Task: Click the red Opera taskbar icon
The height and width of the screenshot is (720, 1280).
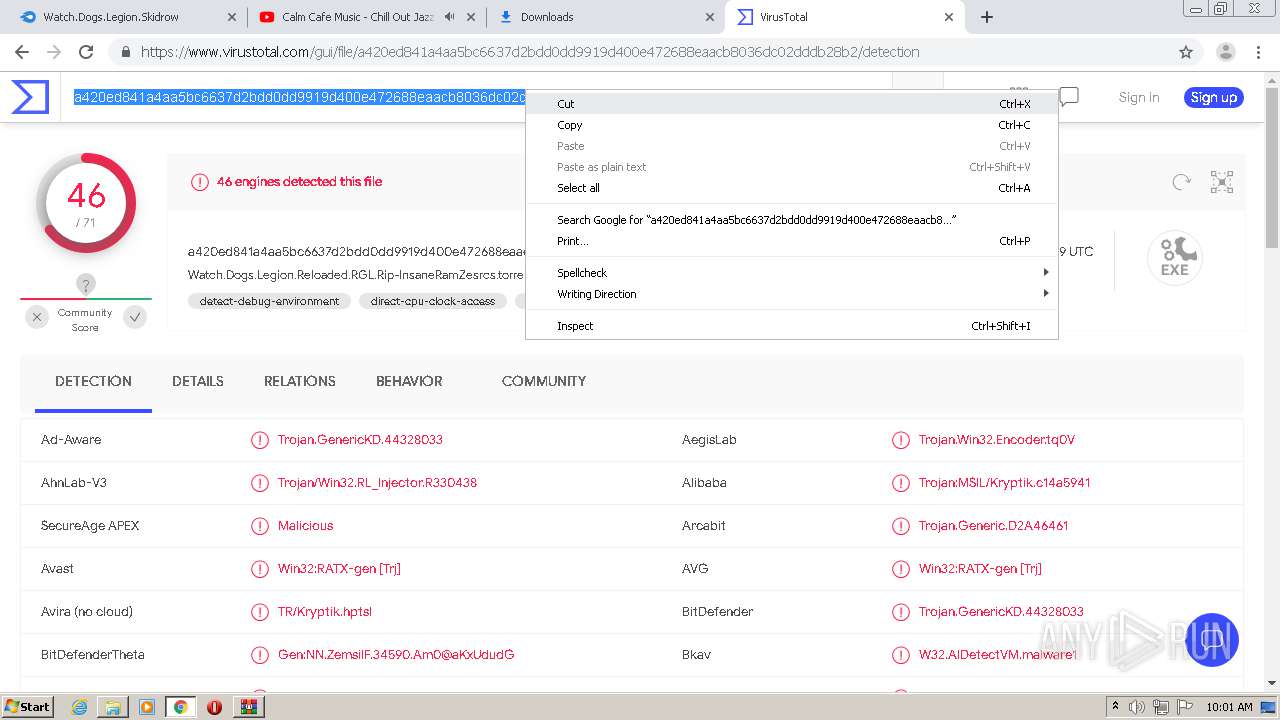Action: tap(214, 707)
